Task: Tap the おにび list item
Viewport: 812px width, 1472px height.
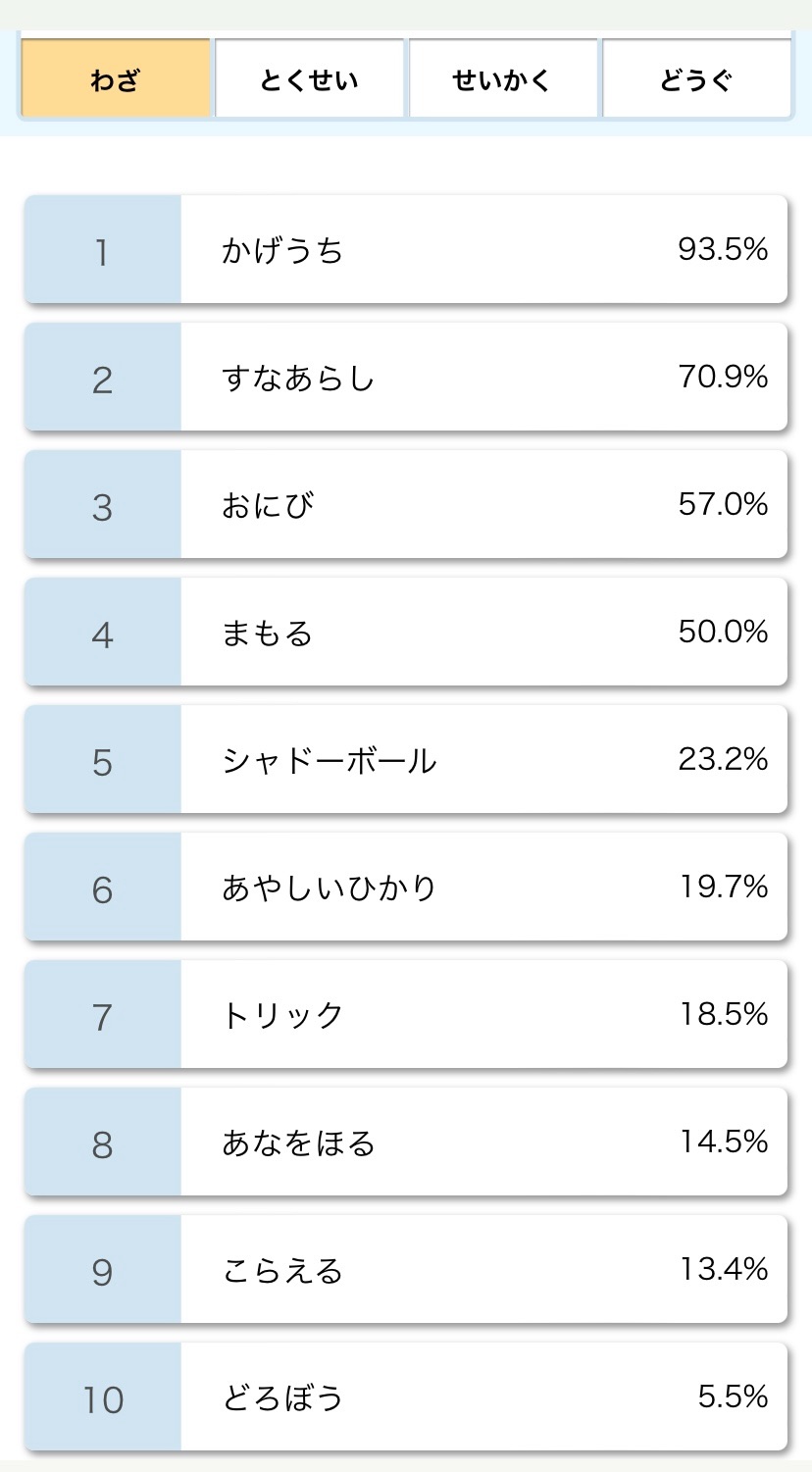Action: point(406,504)
